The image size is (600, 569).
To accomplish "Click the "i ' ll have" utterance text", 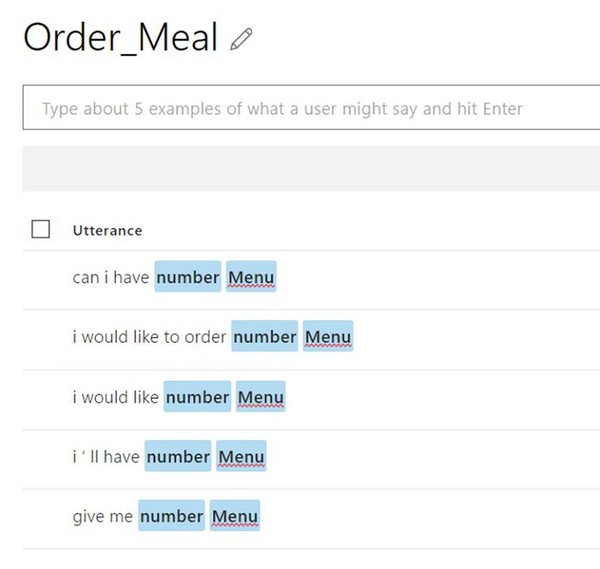I will (105, 458).
